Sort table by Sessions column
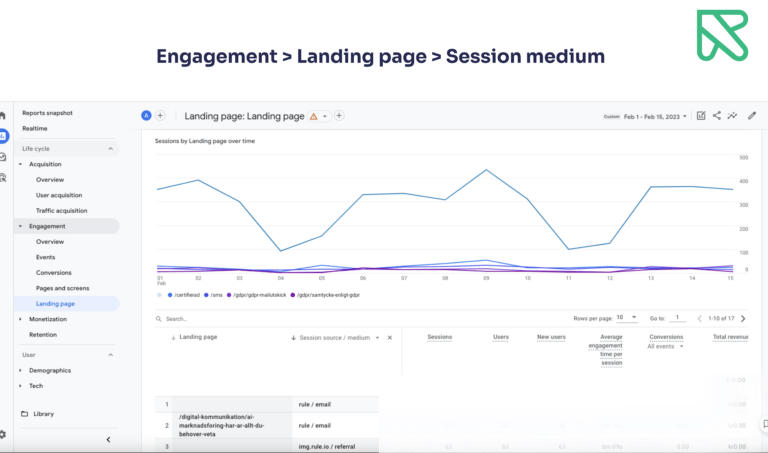The height and width of the screenshot is (453, 768). tap(439, 337)
